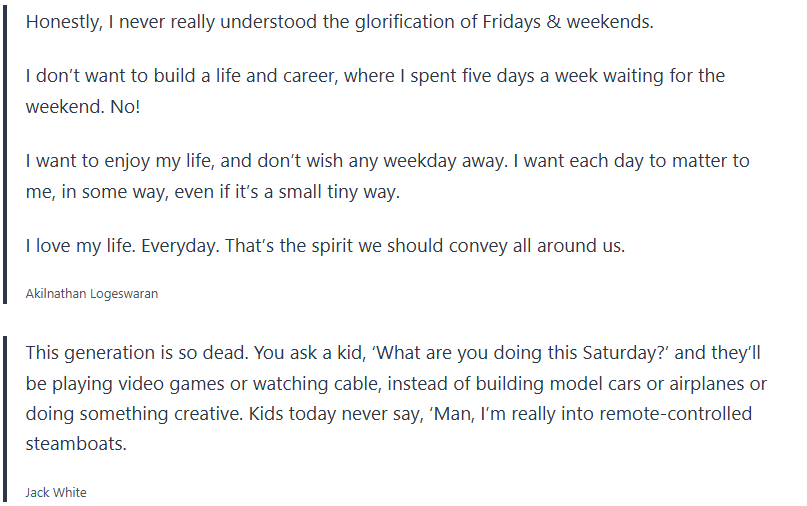Image resolution: width=807 pixels, height=506 pixels.
Task: Click the "No!" exclamation text
Action: point(123,105)
